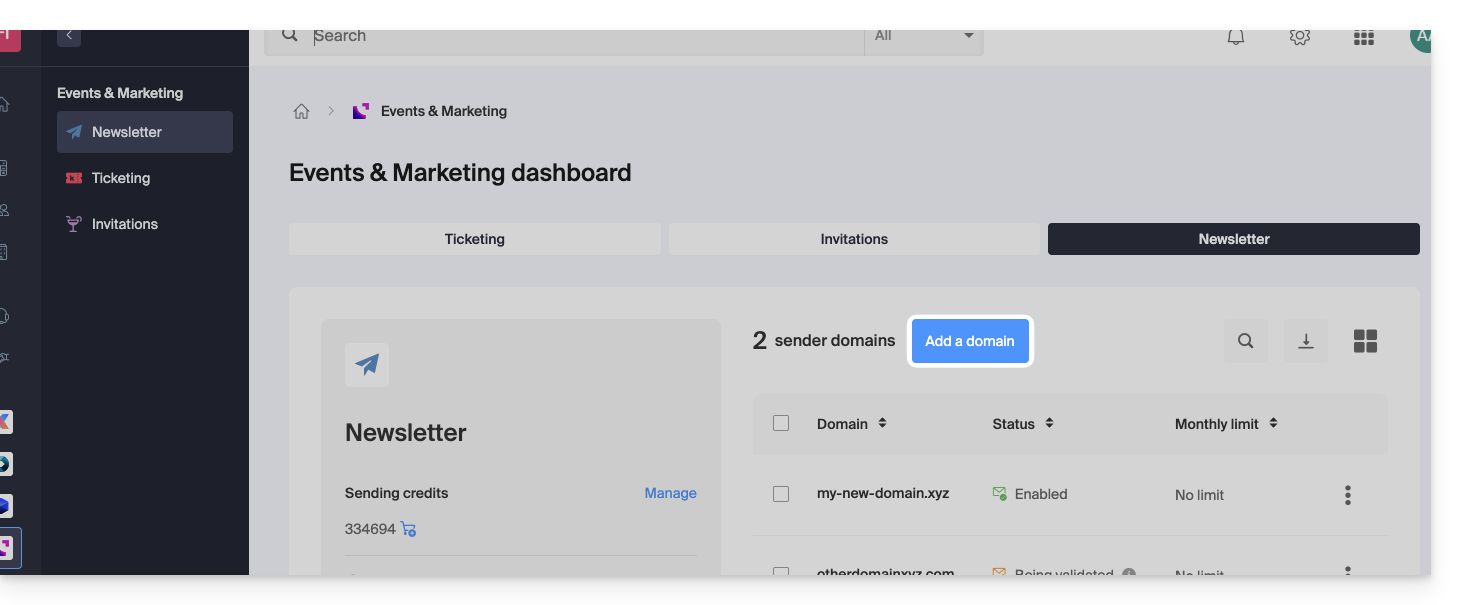
Task: Click the sending credits cart icon
Action: (x=408, y=529)
